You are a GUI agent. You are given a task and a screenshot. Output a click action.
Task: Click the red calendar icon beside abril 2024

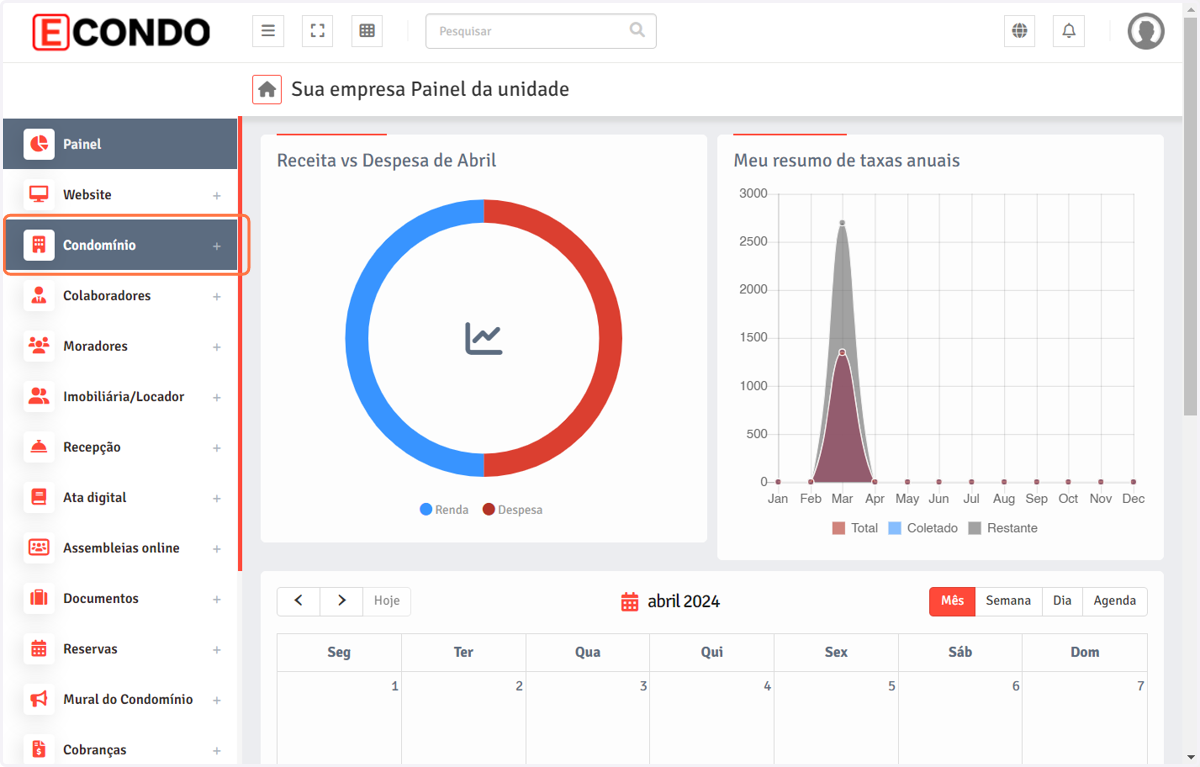(630, 602)
